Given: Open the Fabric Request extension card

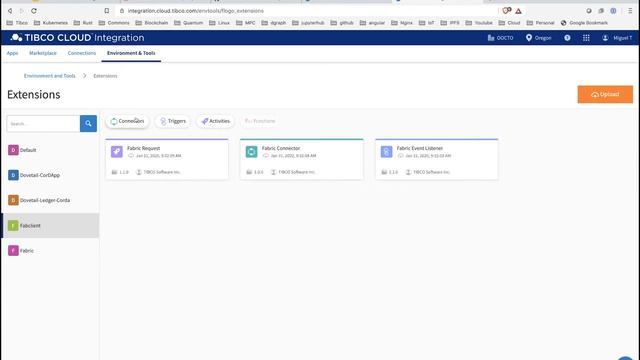Looking at the screenshot, I should [167, 159].
